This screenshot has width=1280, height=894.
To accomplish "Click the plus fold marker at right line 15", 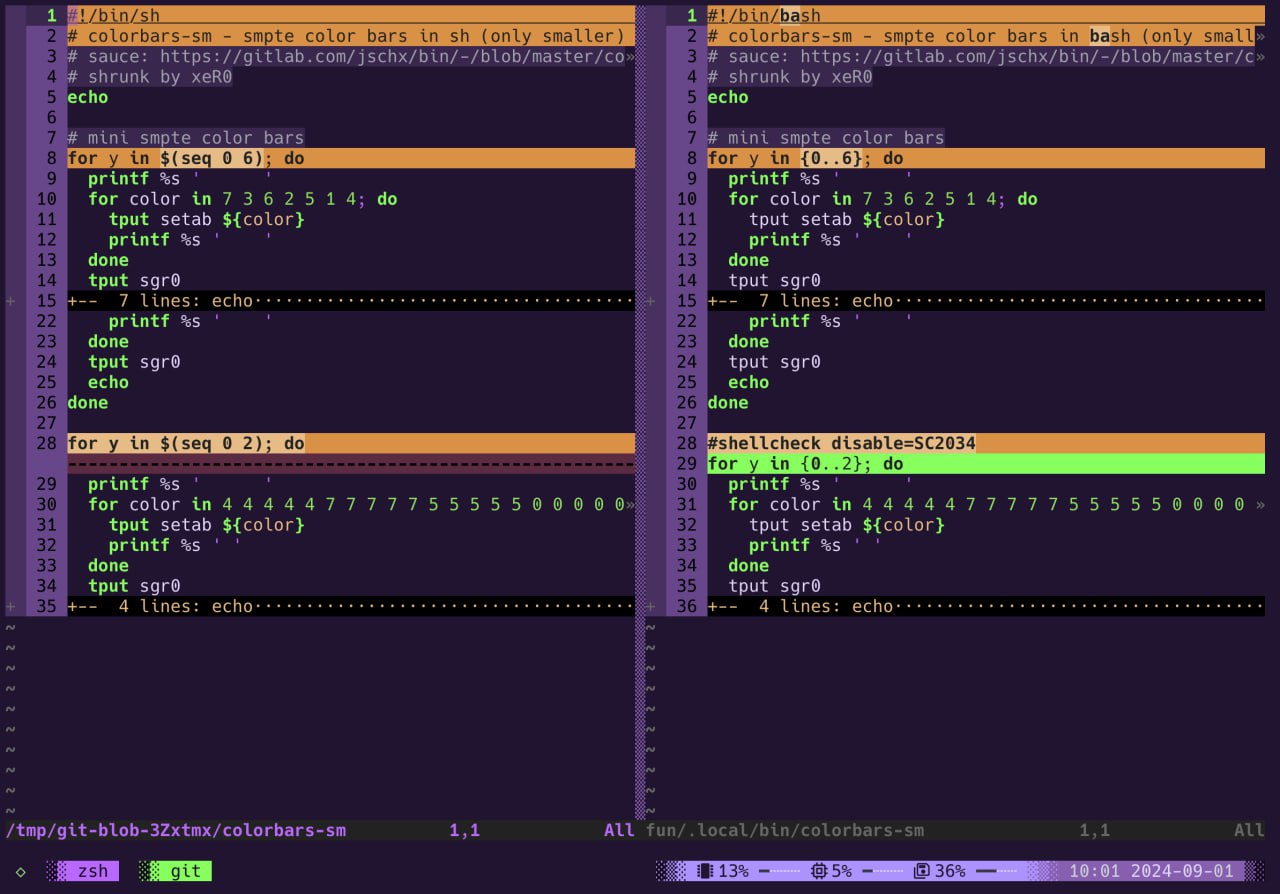I will click(x=651, y=301).
